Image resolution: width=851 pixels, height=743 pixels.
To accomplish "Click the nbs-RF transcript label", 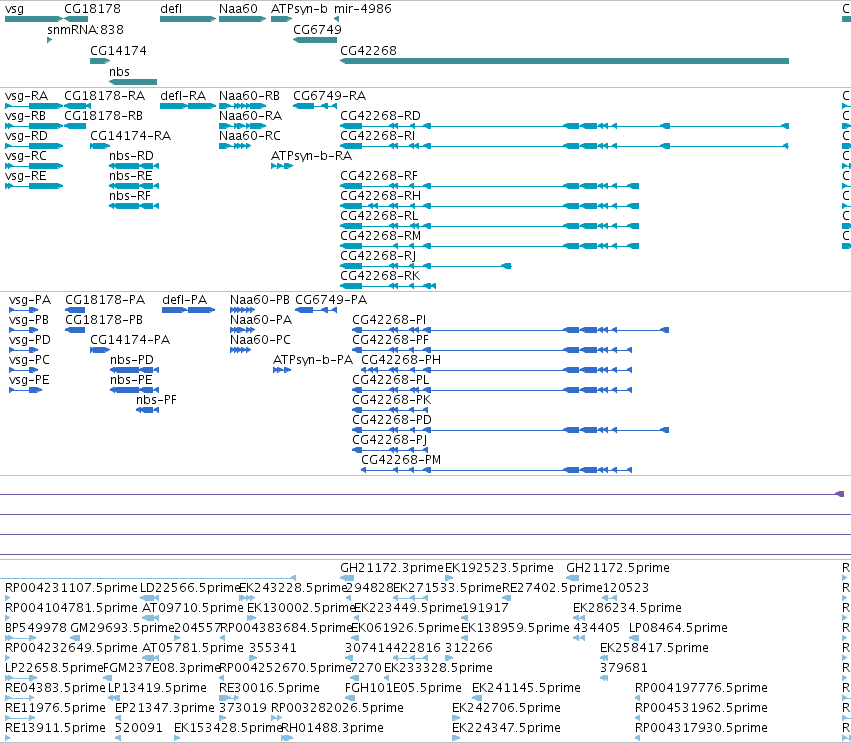I will click(130, 196).
